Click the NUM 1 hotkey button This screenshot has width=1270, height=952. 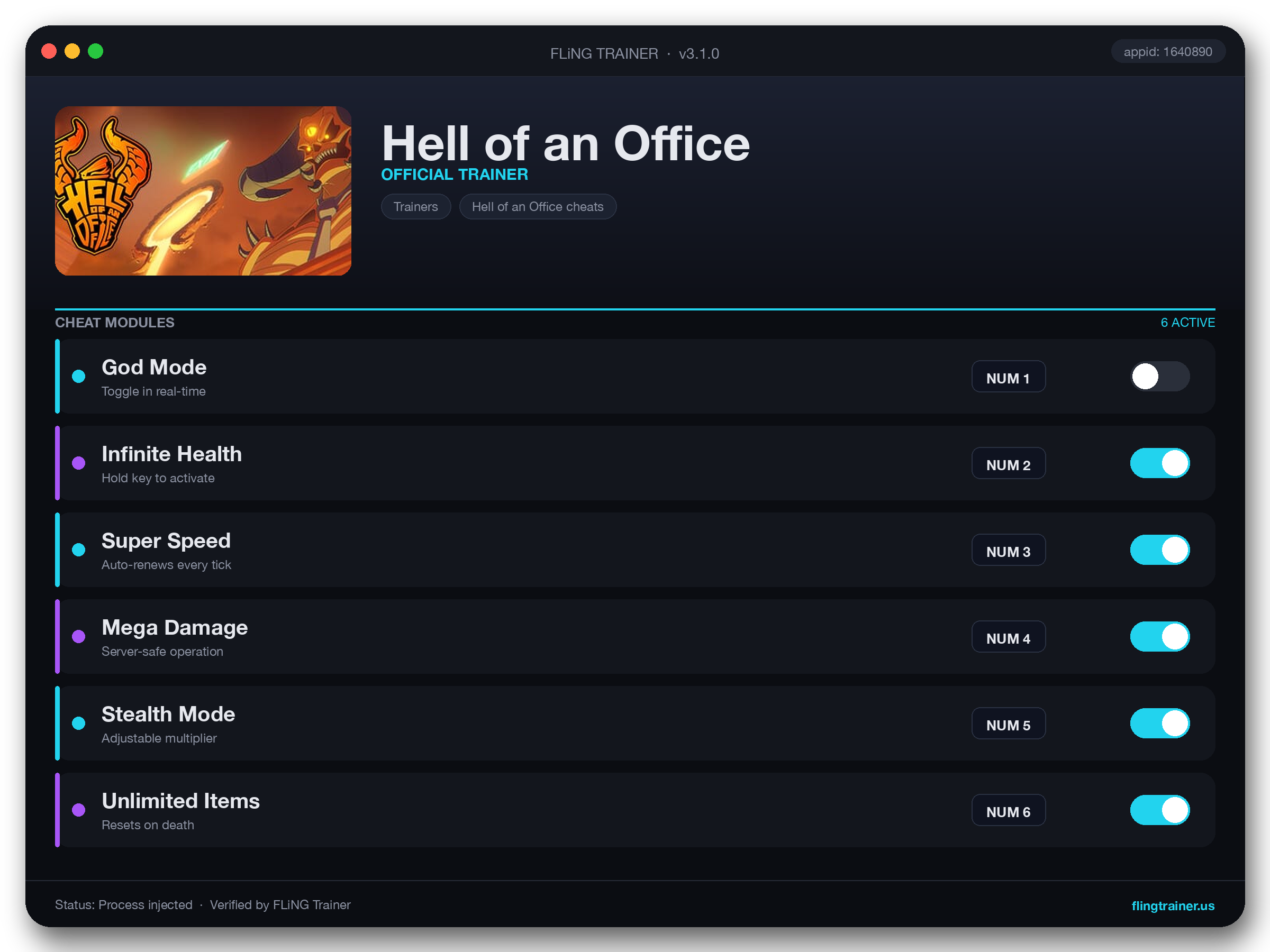coord(1008,377)
